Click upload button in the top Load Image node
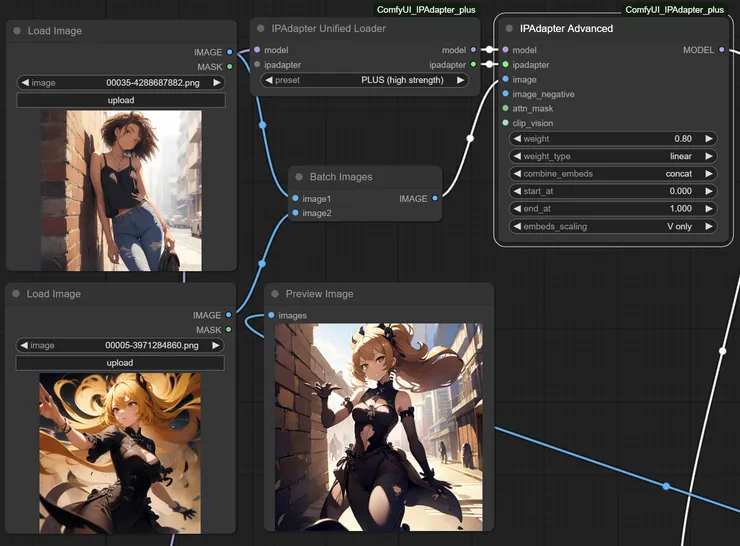Image resolution: width=740 pixels, height=546 pixels. [120, 100]
